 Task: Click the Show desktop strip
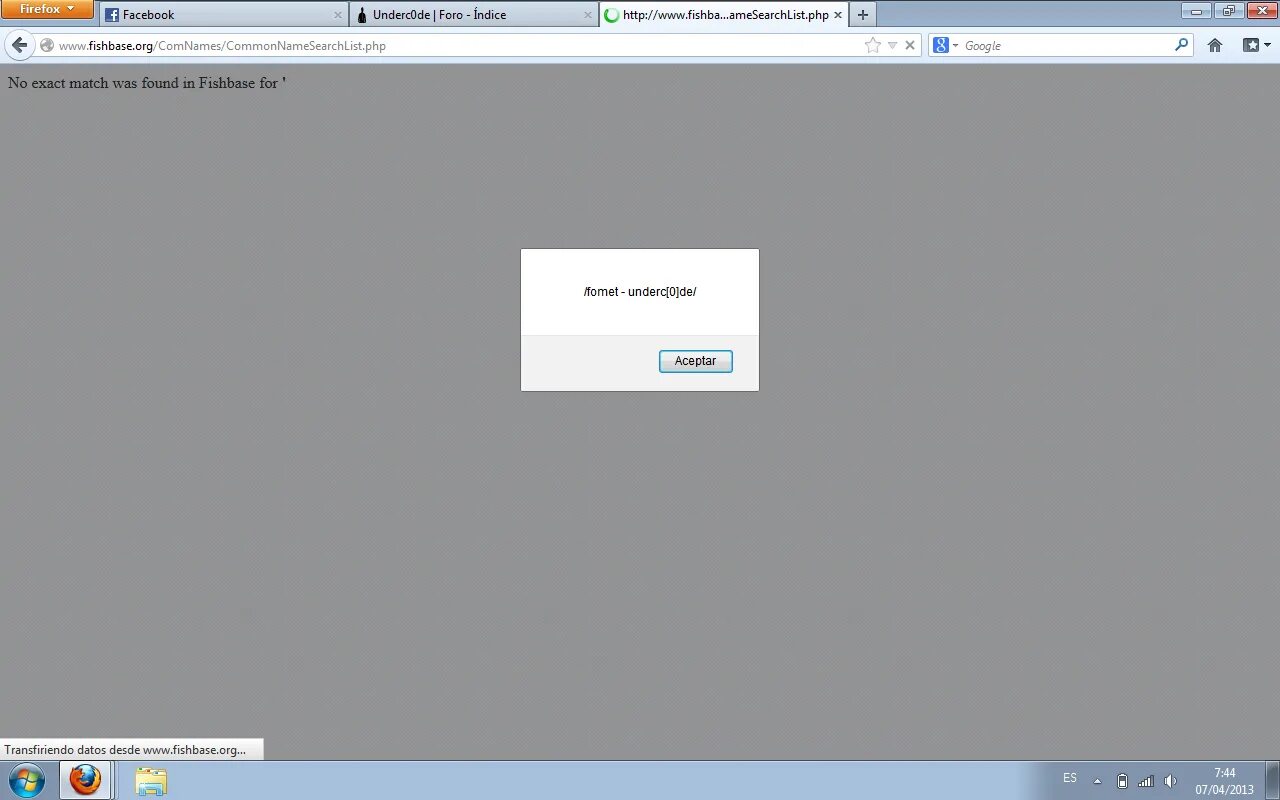click(x=1273, y=780)
